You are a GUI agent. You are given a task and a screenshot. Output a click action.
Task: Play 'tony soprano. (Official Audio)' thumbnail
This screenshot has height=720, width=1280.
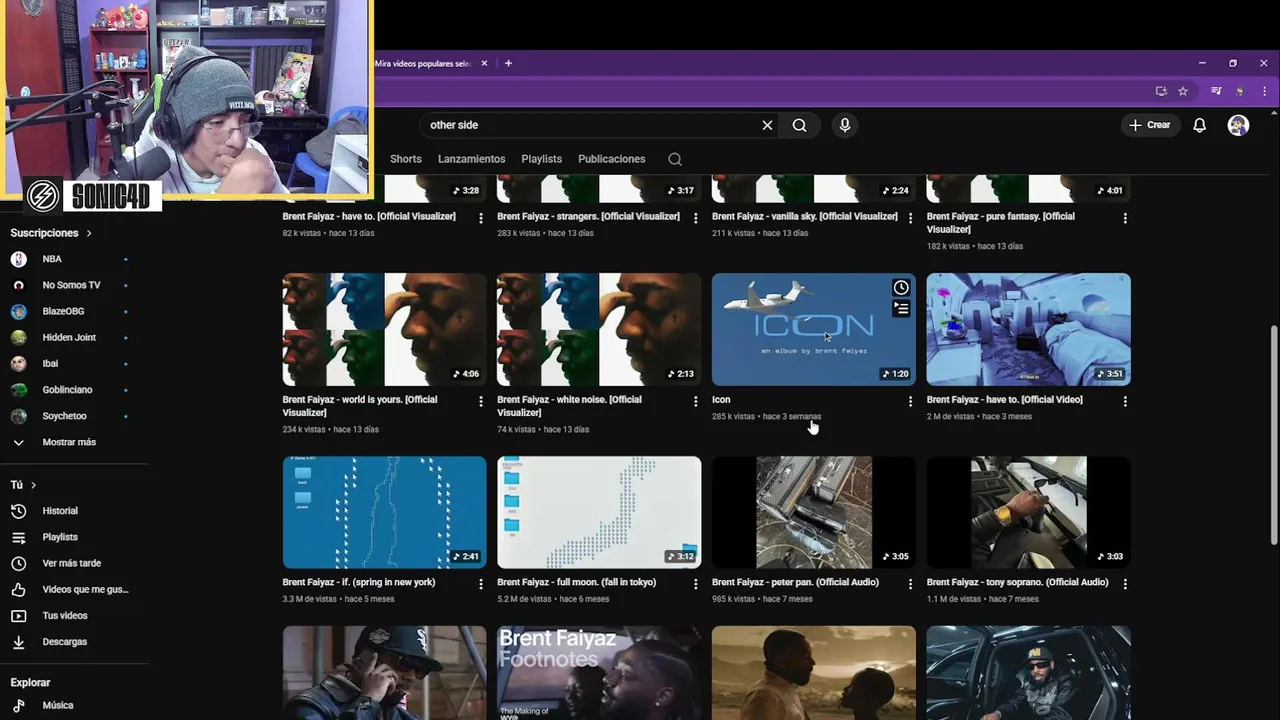[1028, 512]
